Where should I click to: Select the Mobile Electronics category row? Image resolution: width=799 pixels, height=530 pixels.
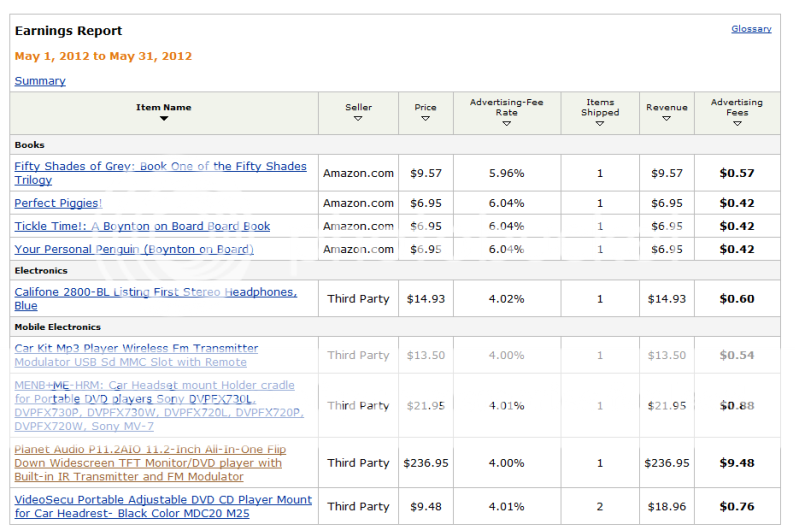[x=395, y=327]
